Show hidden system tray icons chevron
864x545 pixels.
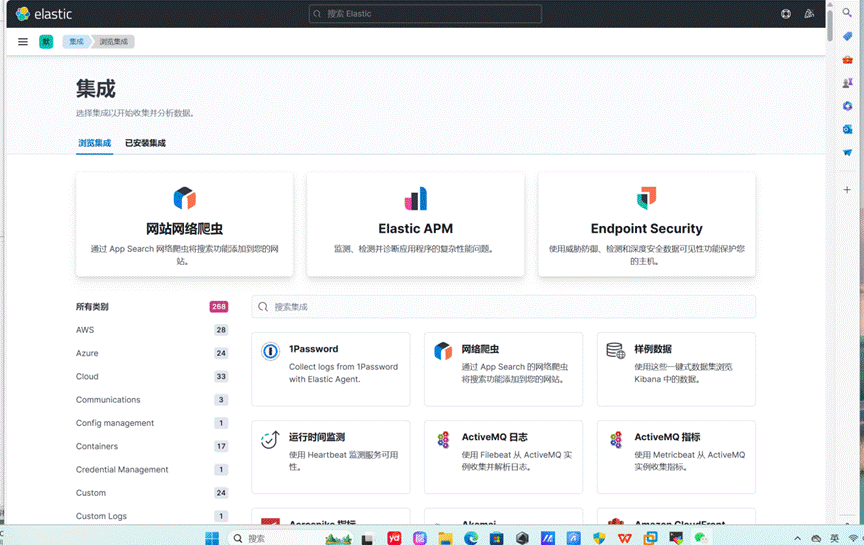(797, 538)
